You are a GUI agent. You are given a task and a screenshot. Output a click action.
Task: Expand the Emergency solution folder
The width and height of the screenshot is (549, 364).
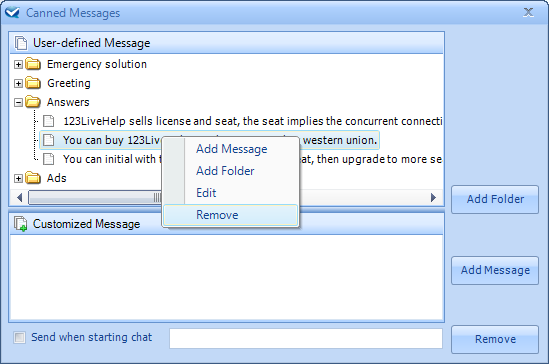18,64
